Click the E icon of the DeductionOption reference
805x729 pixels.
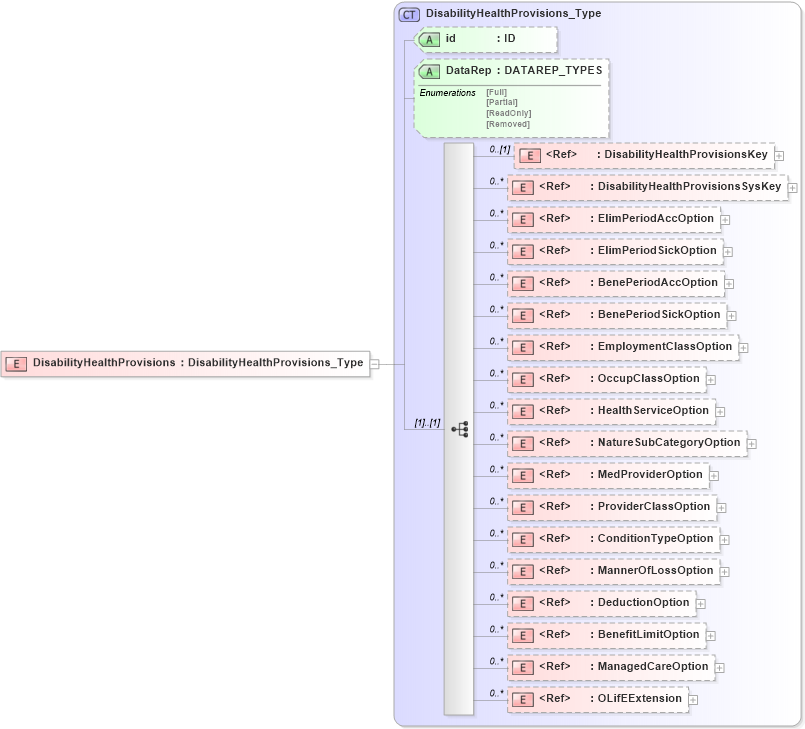pos(521,603)
